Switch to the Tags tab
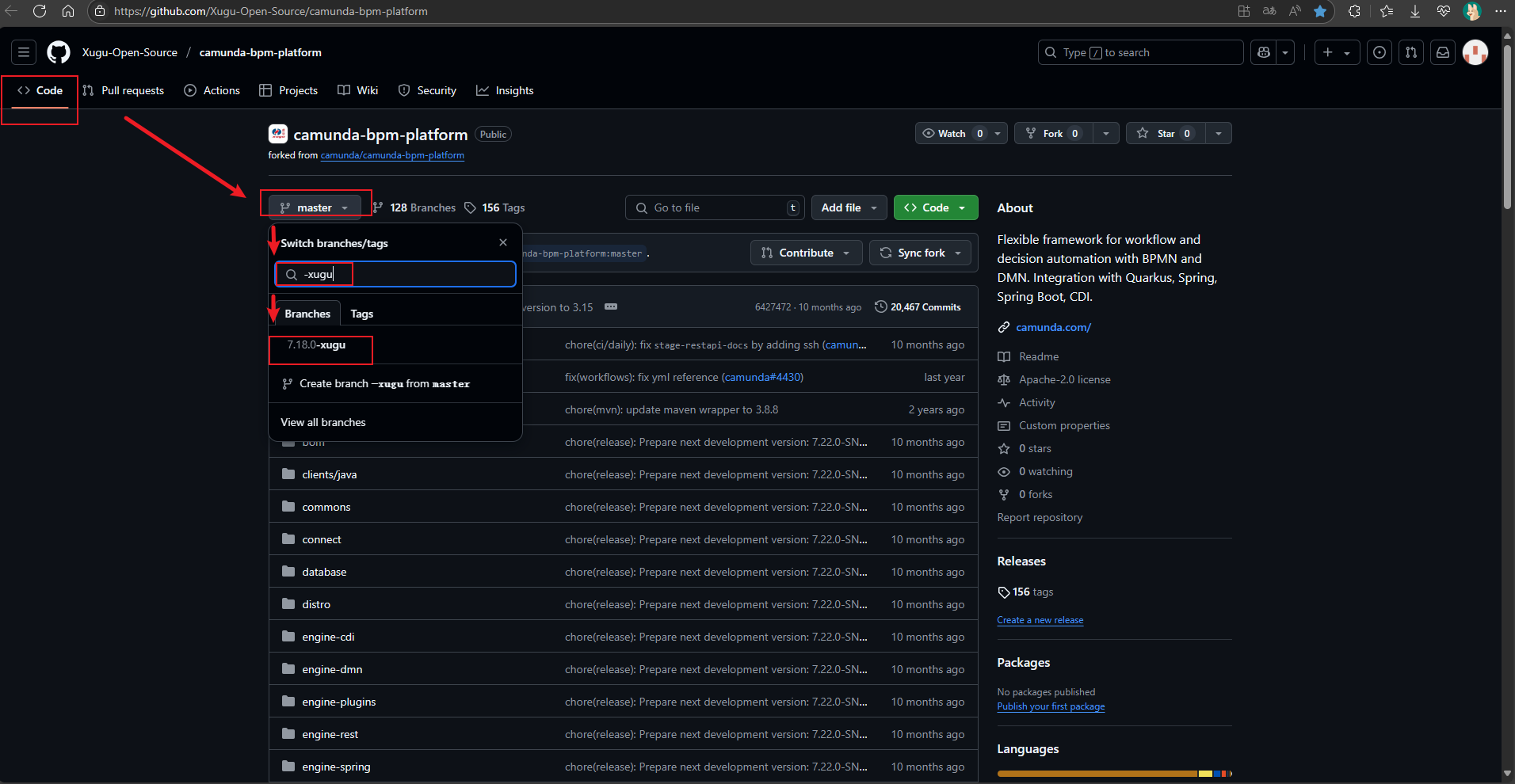The height and width of the screenshot is (784, 1515). tap(362, 314)
